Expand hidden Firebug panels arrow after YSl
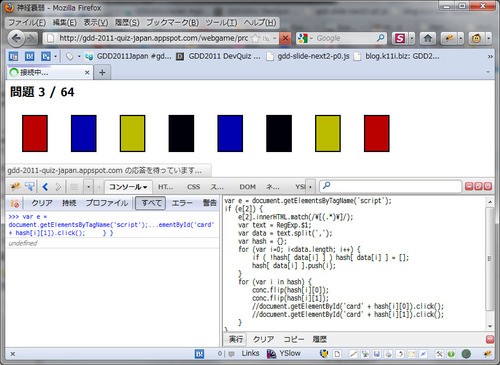Screen dimensions: 500x365 coord(310,187)
